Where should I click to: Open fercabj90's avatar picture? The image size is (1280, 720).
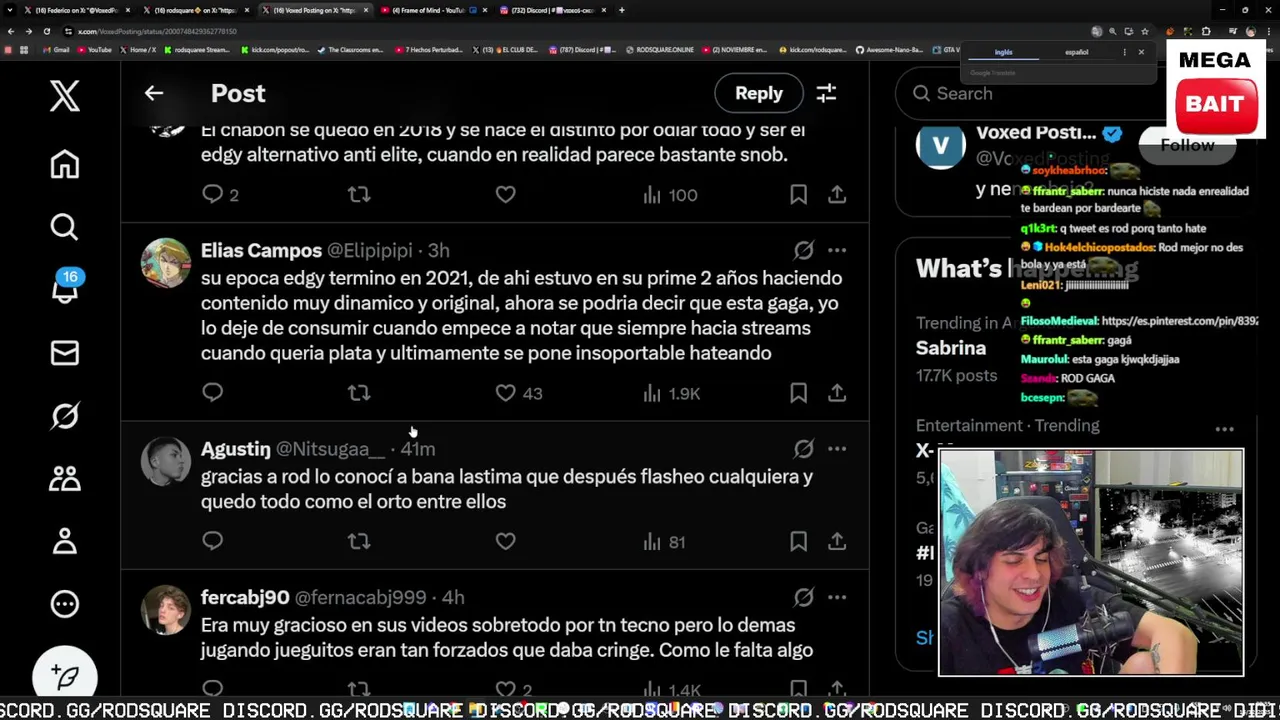point(166,609)
